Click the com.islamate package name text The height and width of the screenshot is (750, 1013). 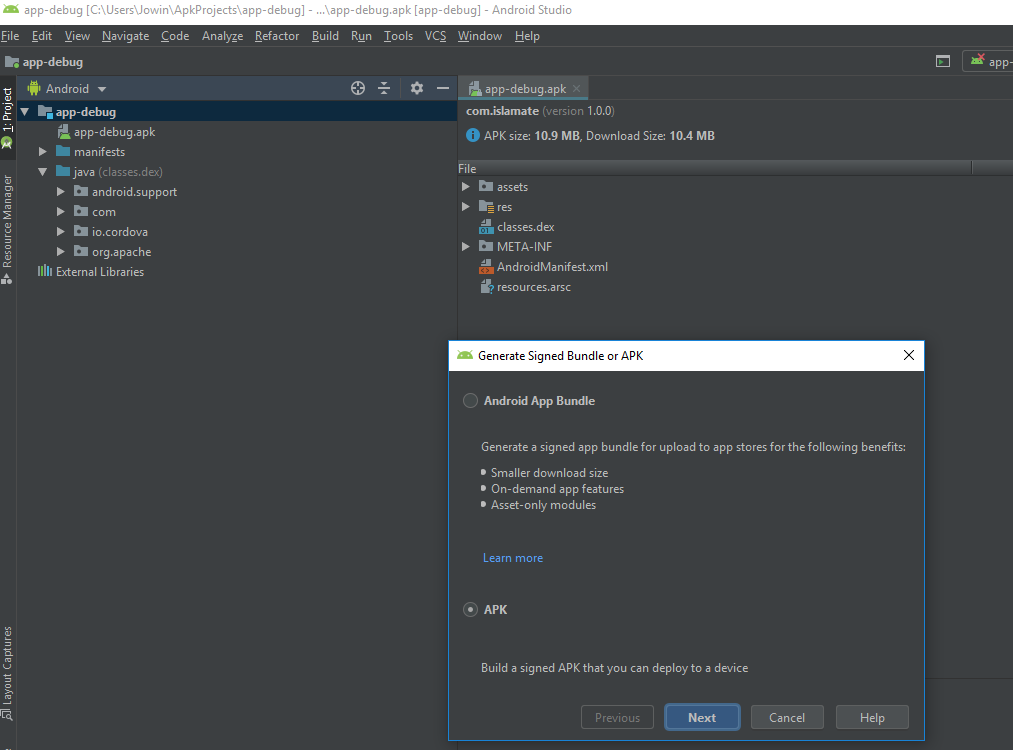(x=502, y=111)
